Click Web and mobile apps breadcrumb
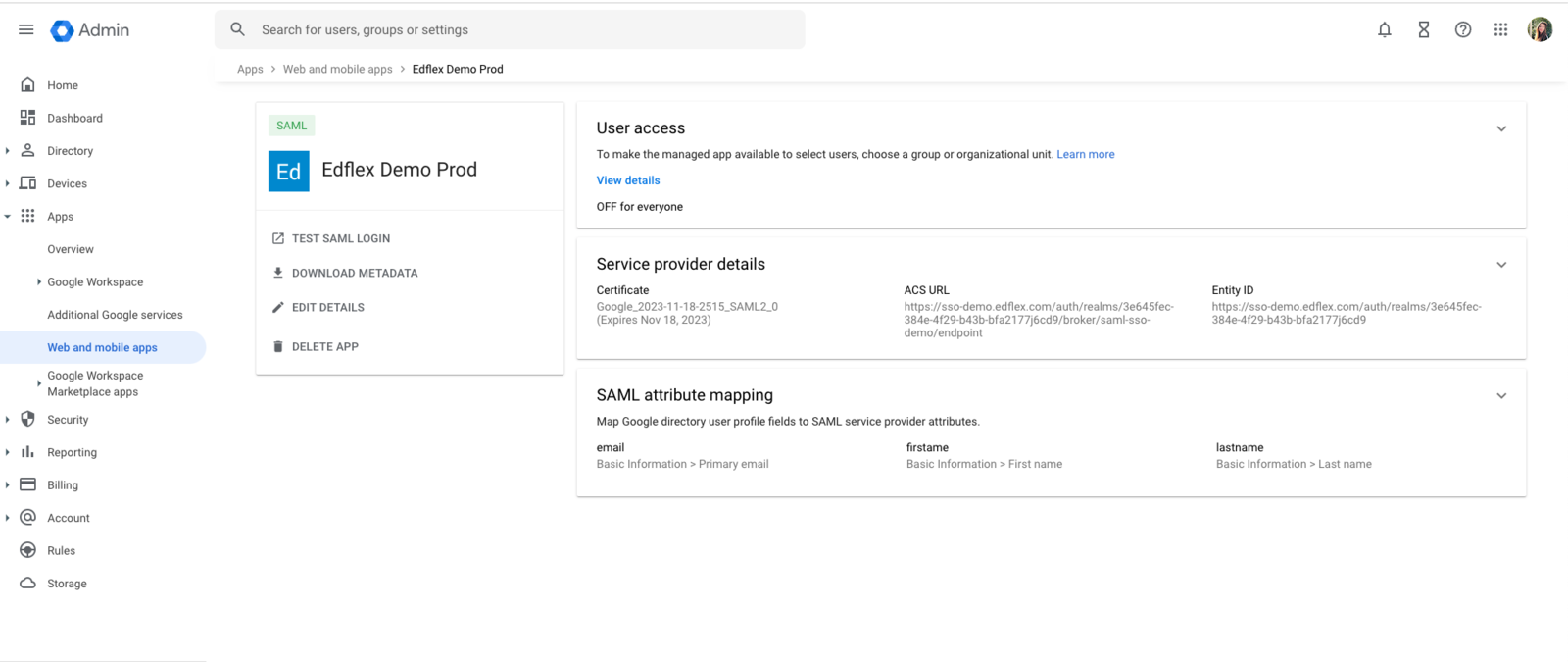Image resolution: width=1568 pixels, height=662 pixels. pyautogui.click(x=337, y=69)
